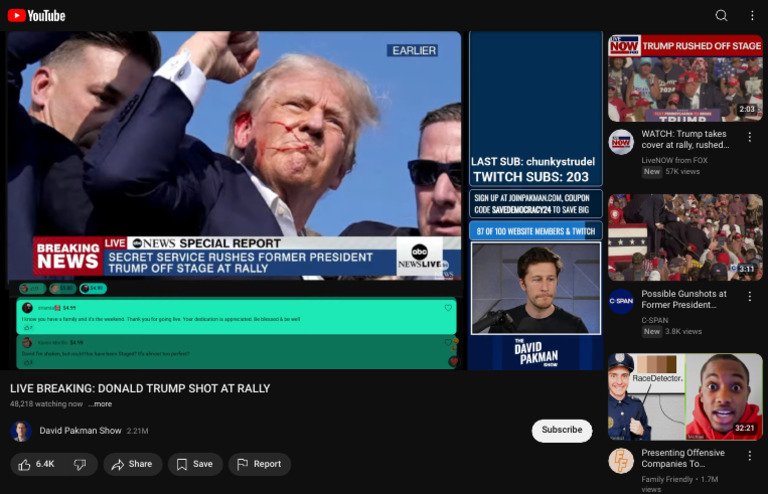Dislike the video with thumbs down
The image size is (768, 494).
tap(80, 464)
